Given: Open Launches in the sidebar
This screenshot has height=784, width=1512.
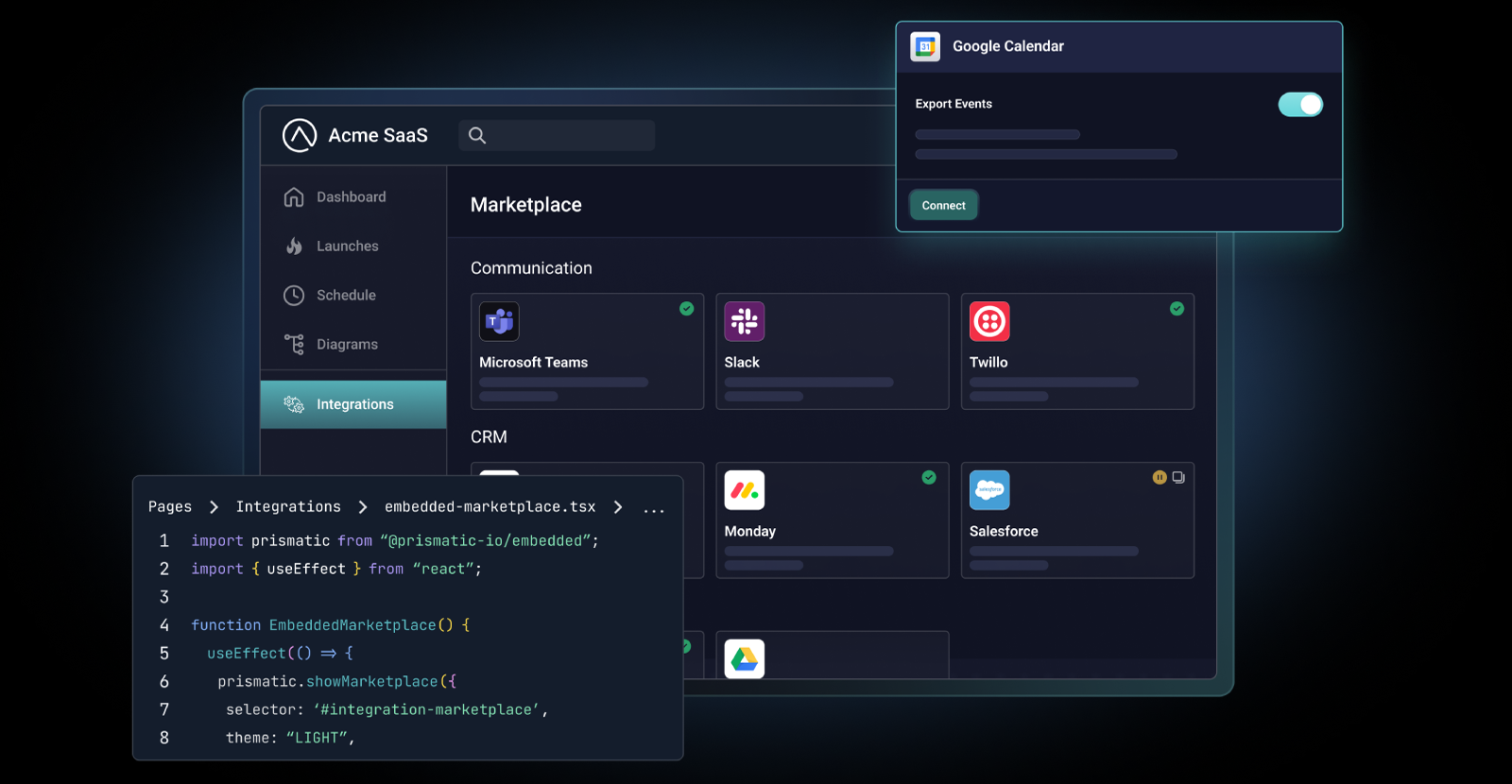Looking at the screenshot, I should tap(353, 246).
